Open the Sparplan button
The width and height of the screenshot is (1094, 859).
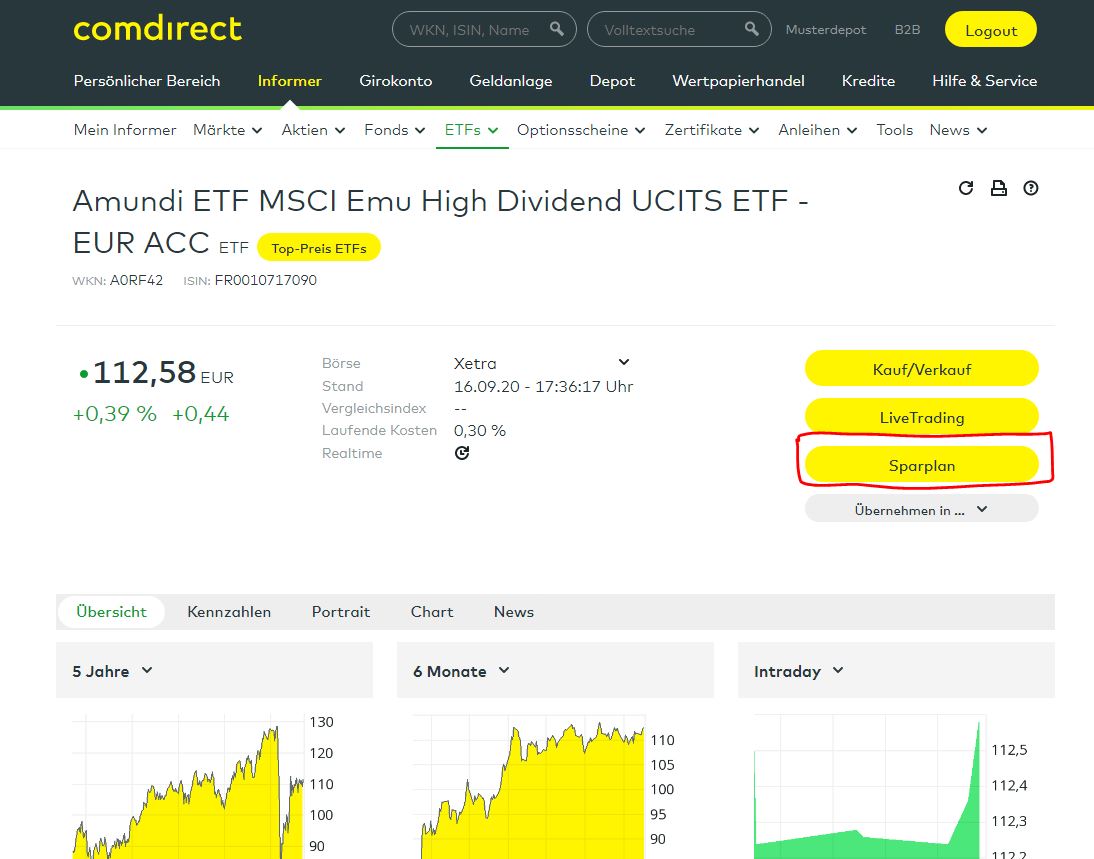tap(921, 464)
